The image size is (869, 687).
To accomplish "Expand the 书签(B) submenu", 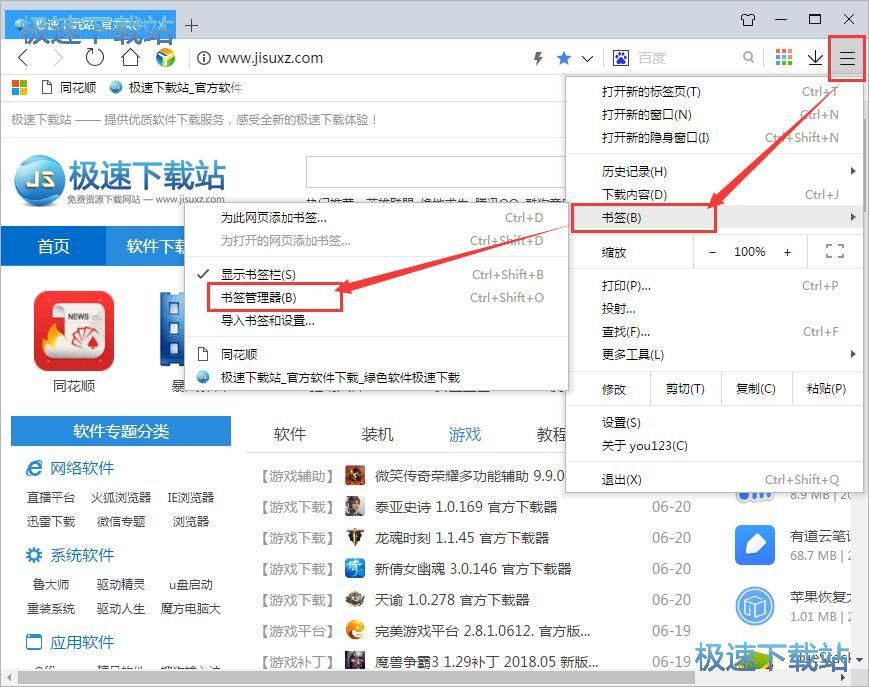I will 714,218.
